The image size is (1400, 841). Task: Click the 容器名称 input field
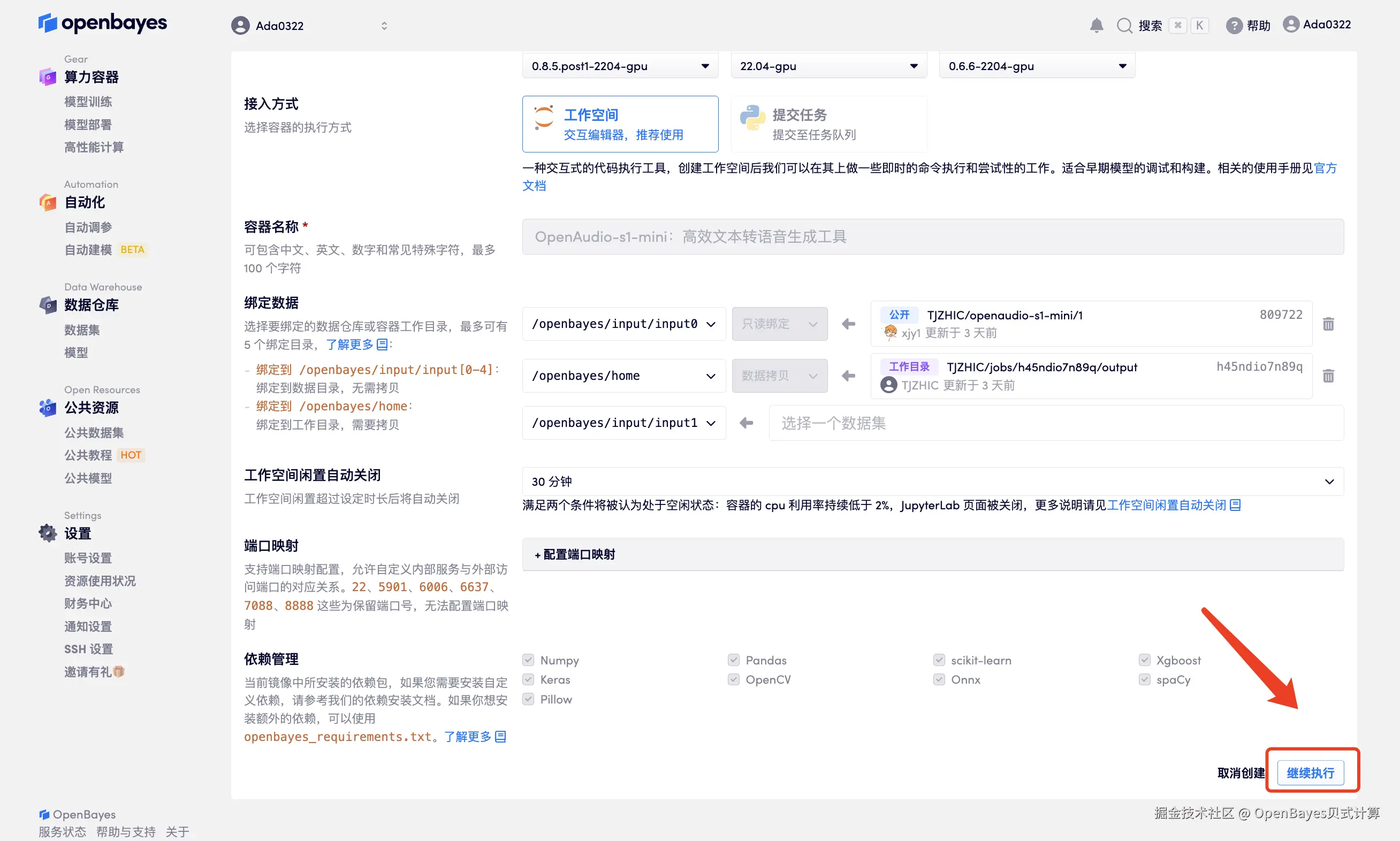(932, 237)
